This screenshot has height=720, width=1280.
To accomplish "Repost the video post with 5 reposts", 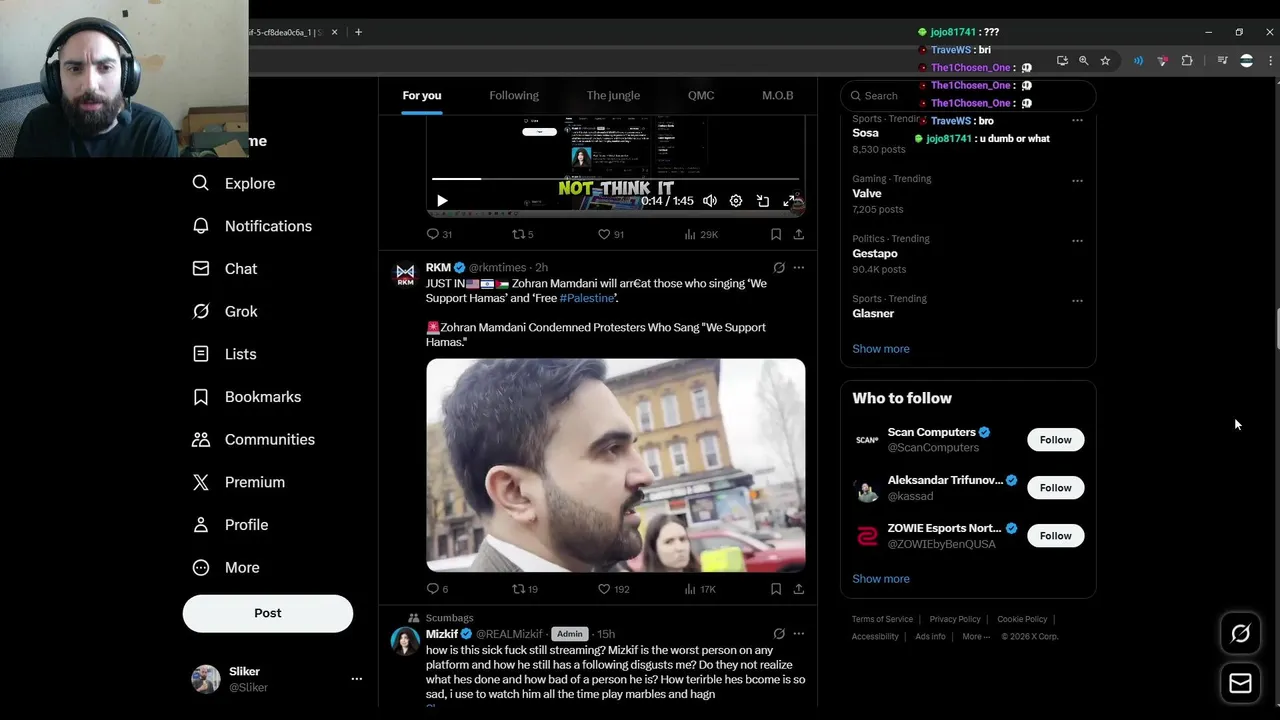I will click(523, 235).
